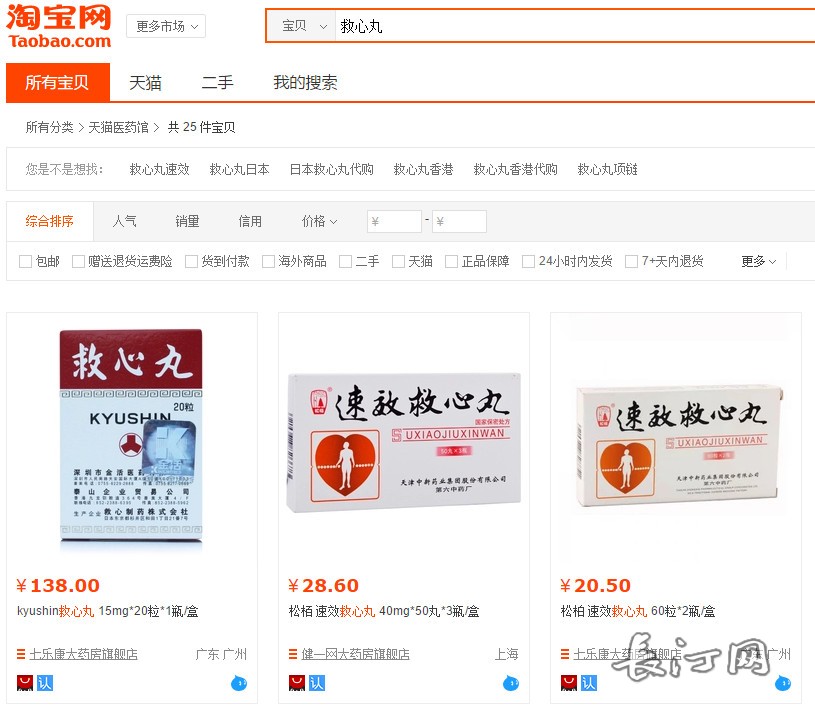Open 士乐康大药房旗舰店 under the ¥138.00 item
The width and height of the screenshot is (815, 716).
coord(84,654)
